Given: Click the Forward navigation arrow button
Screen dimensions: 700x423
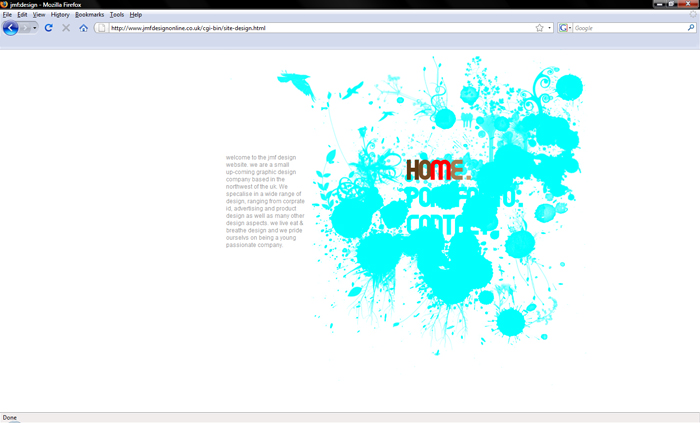Looking at the screenshot, I should pos(25,28).
